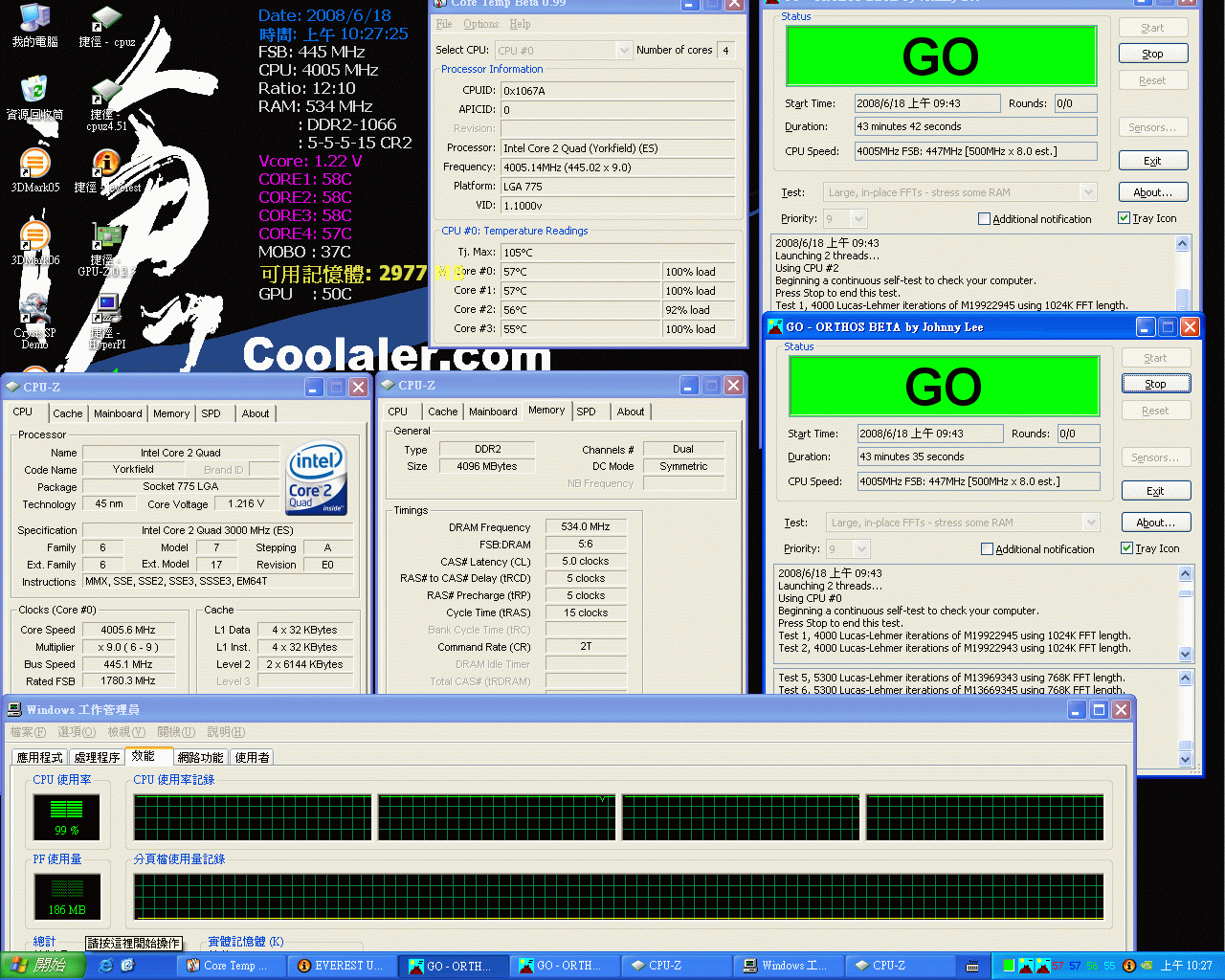Open the 檔案(F) menu in Task Manager
The image size is (1225, 980).
[27, 732]
